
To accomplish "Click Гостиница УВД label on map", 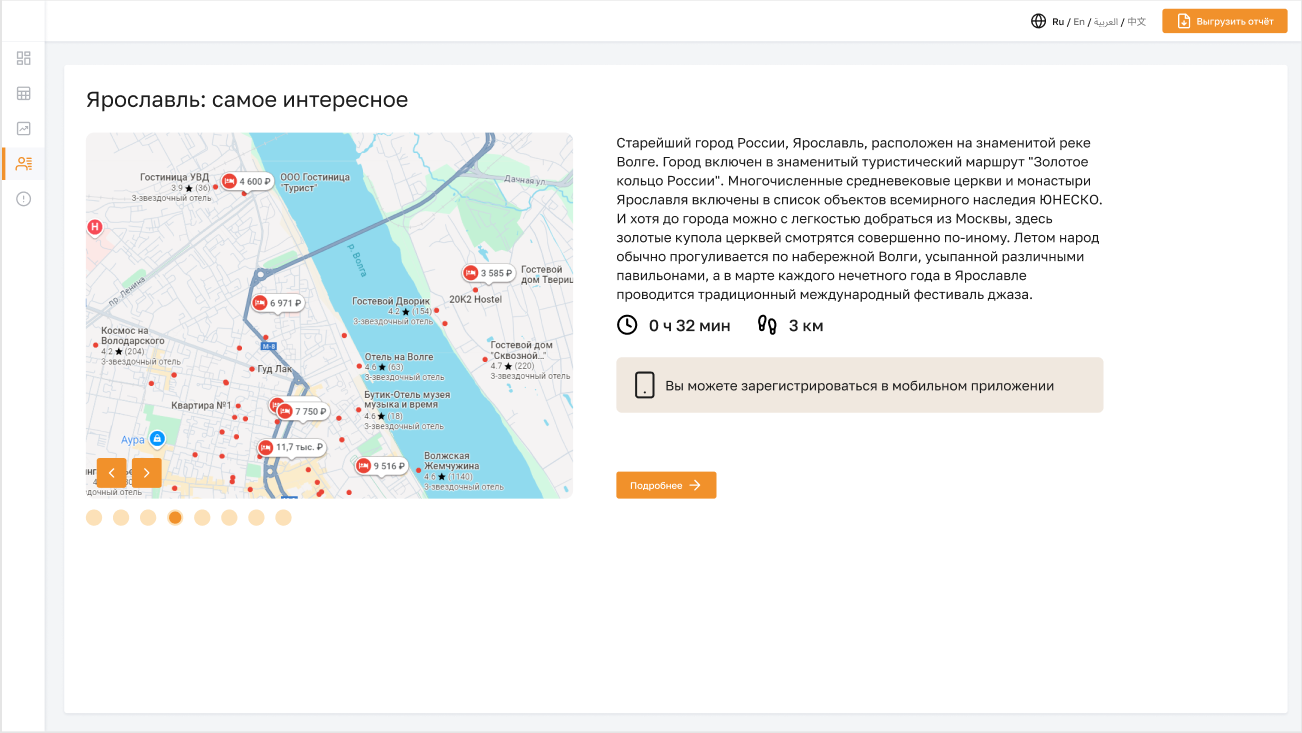I will [174, 177].
